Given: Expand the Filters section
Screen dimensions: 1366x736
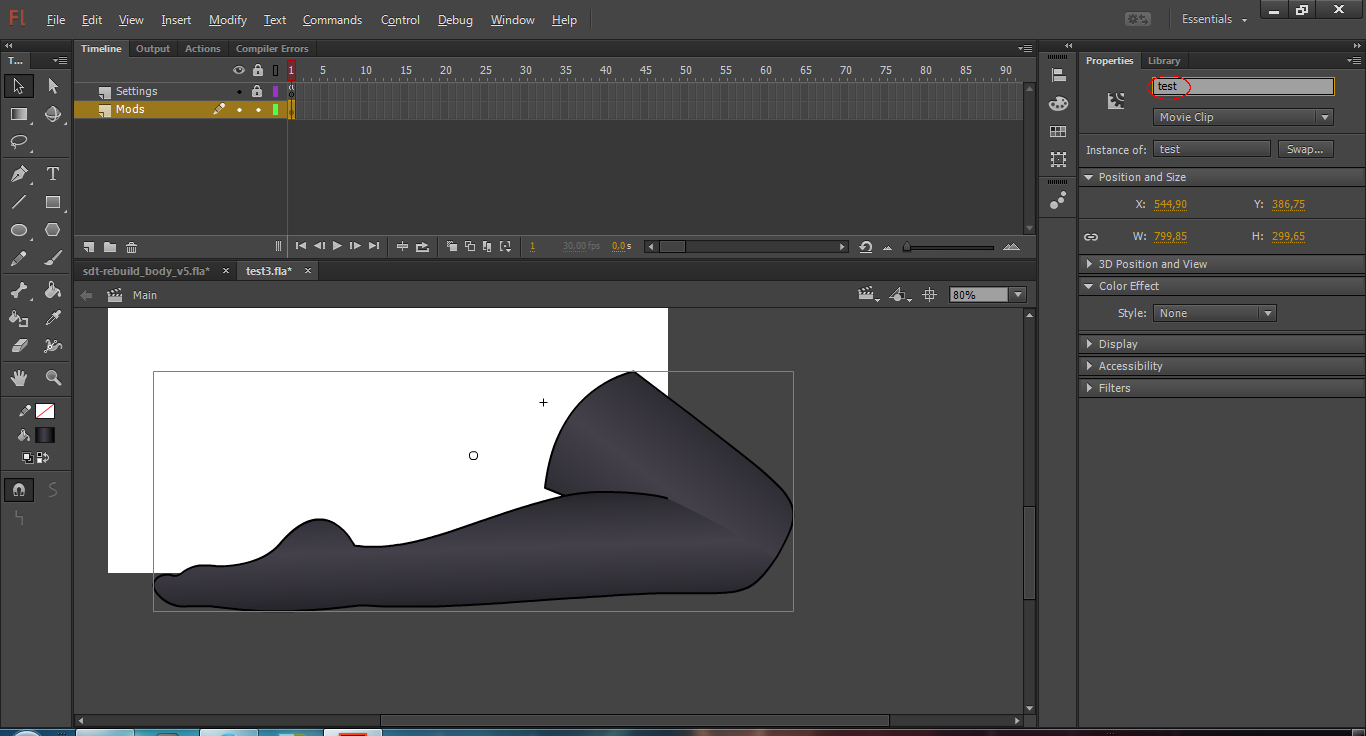Looking at the screenshot, I should point(1114,388).
